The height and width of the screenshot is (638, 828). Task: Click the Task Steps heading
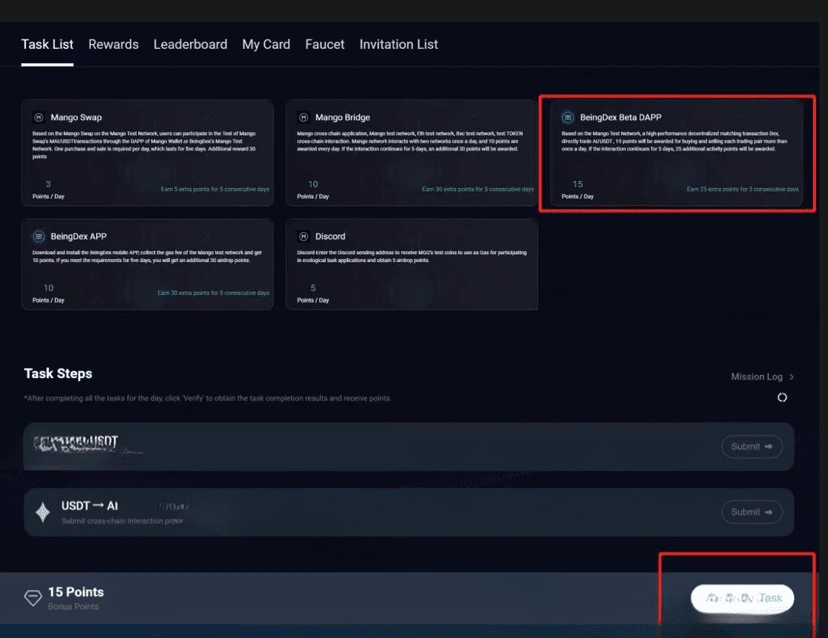pos(58,373)
